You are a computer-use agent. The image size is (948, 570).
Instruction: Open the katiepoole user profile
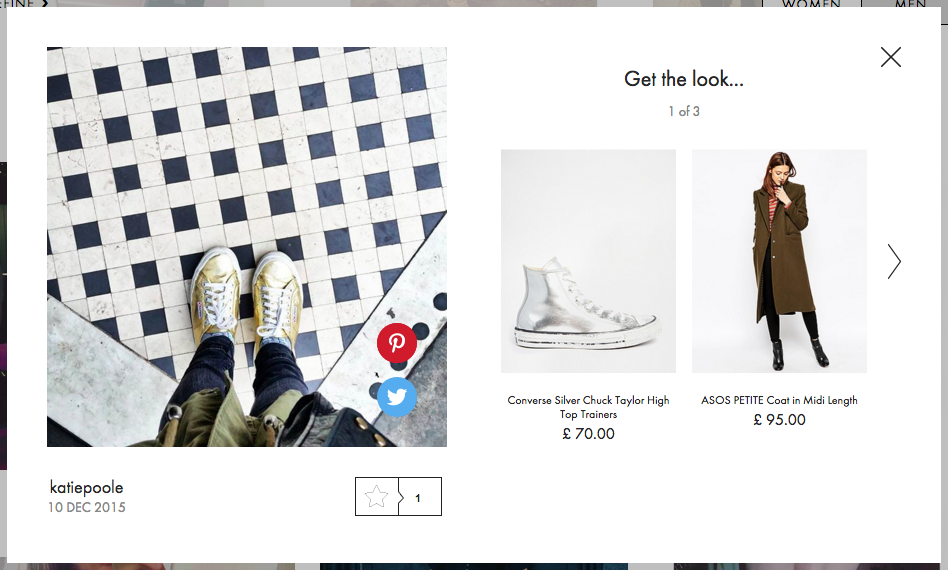[x=86, y=487]
